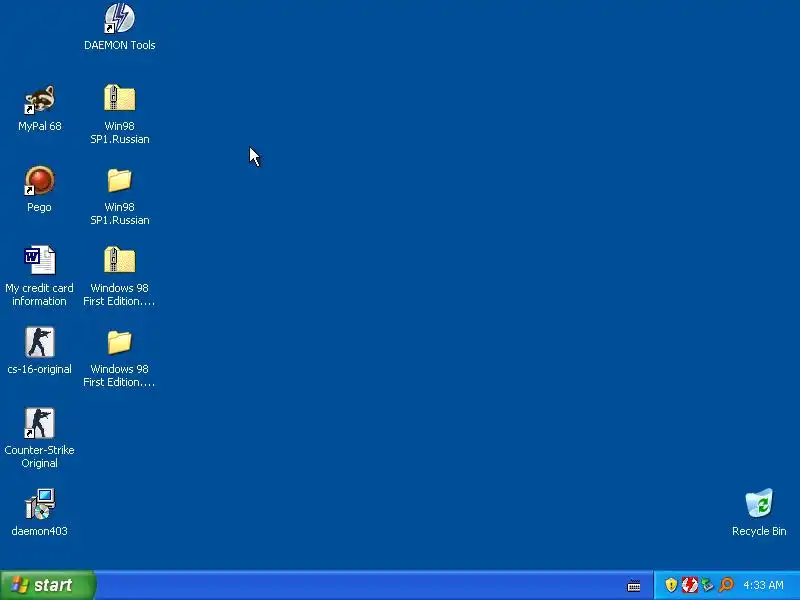Click the 4:33 AM taskbar clock
The image size is (800, 600).
coord(763,585)
